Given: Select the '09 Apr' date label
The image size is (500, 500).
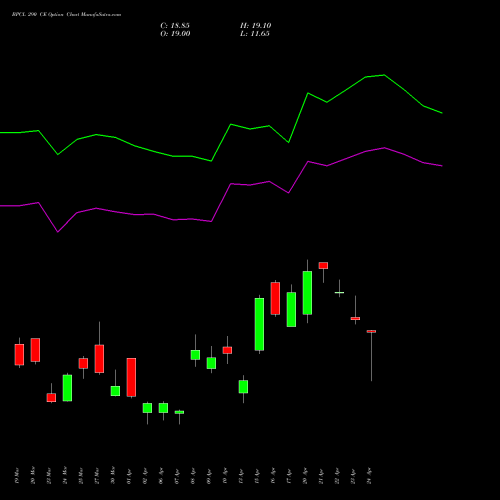Looking at the screenshot, I should pyautogui.click(x=209, y=476).
